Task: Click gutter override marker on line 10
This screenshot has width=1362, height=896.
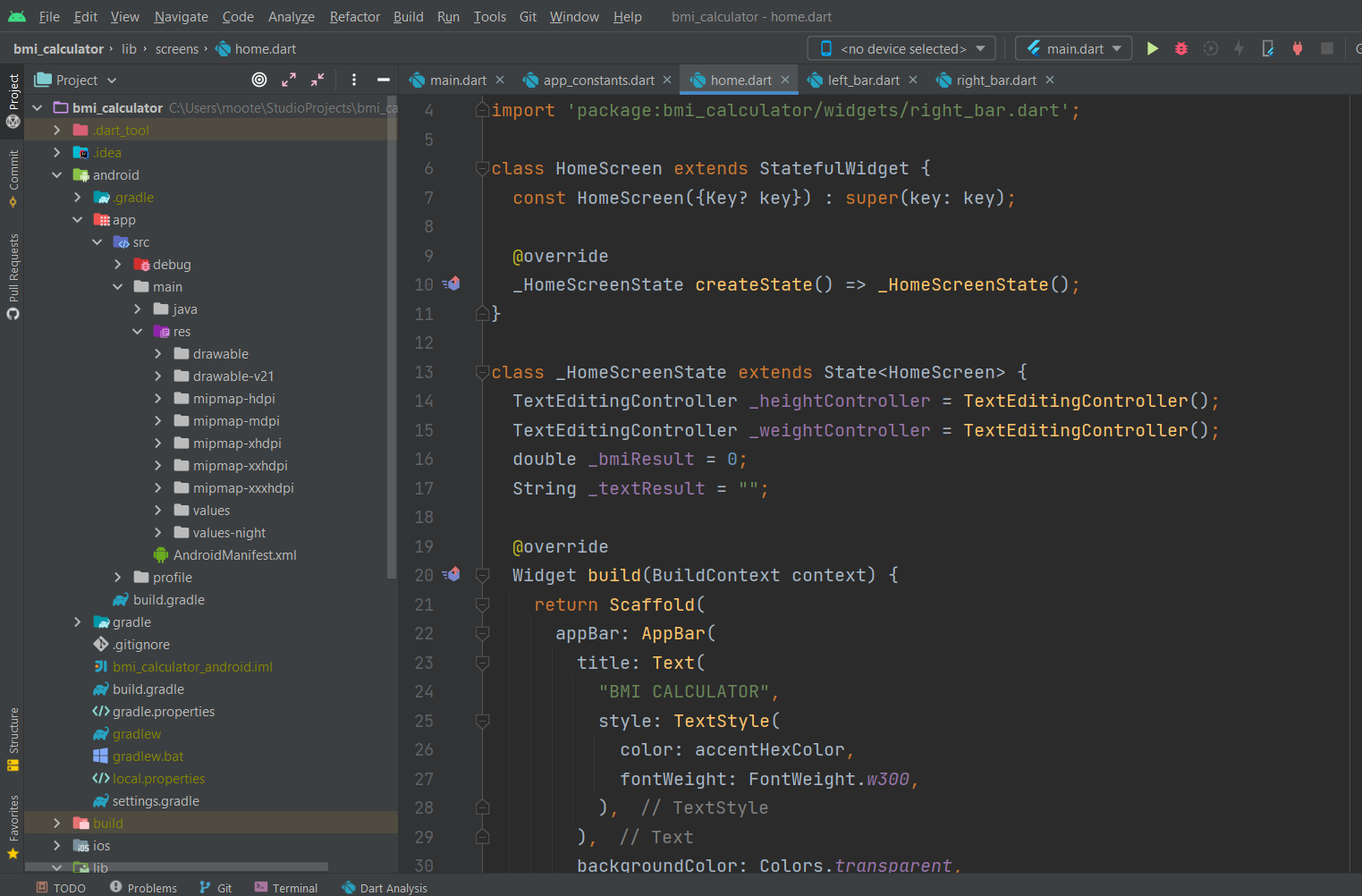Action: pos(452,284)
